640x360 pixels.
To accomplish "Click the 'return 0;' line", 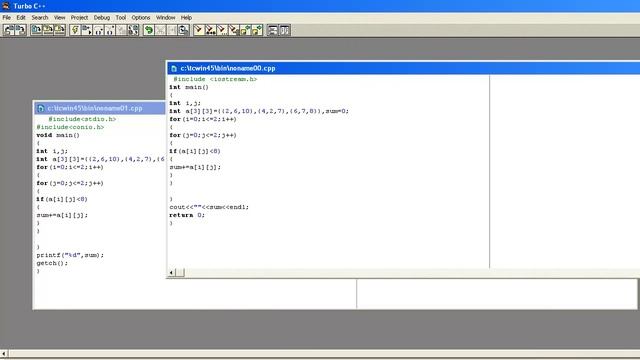I will click(187, 215).
